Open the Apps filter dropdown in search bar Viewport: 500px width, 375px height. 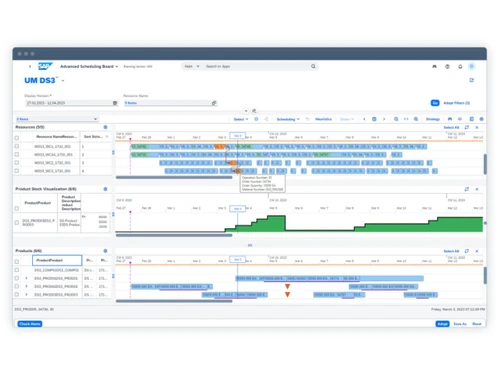click(192, 66)
